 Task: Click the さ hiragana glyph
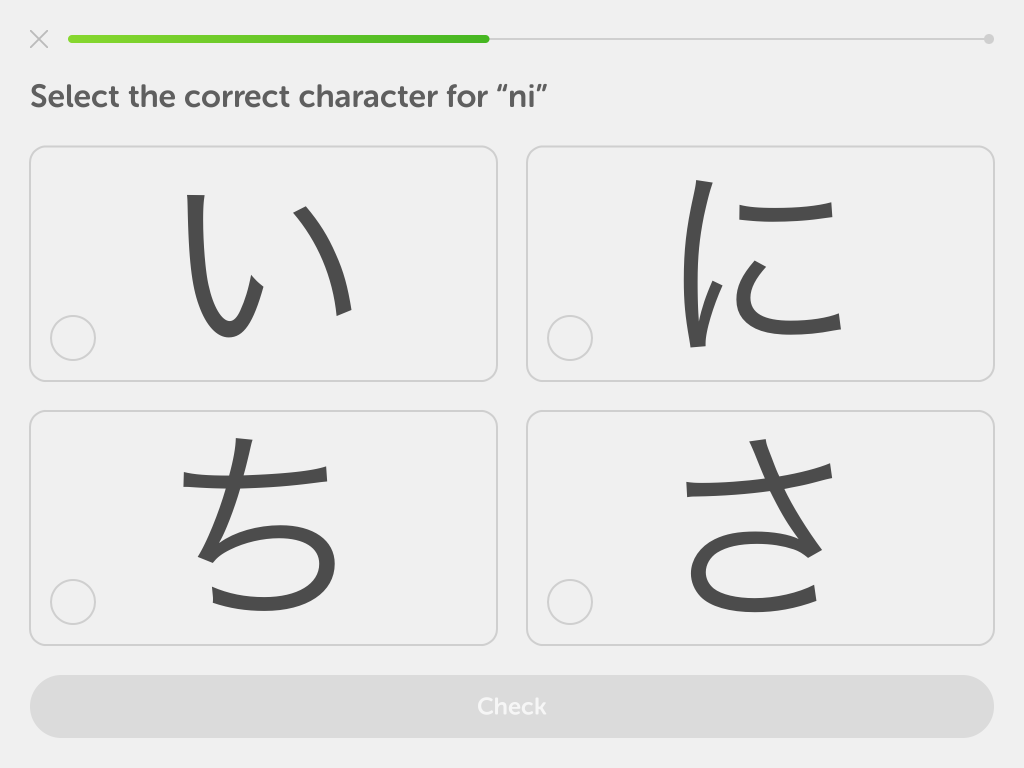[x=759, y=525]
